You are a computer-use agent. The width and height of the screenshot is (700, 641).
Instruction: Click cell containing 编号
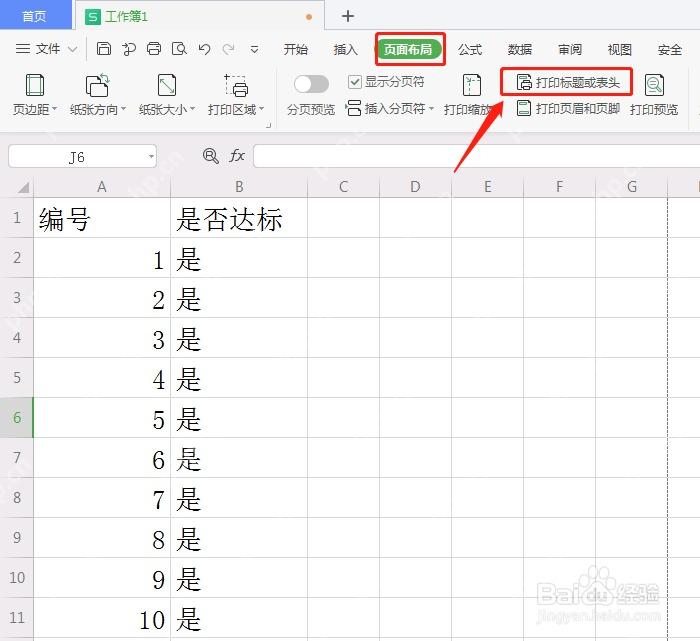click(x=102, y=218)
